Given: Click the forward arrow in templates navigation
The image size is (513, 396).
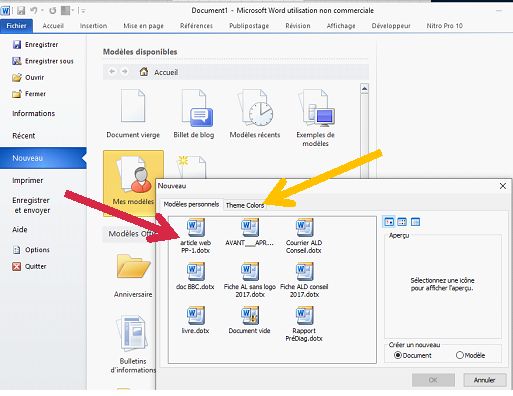Looking at the screenshot, I should click(x=125, y=71).
